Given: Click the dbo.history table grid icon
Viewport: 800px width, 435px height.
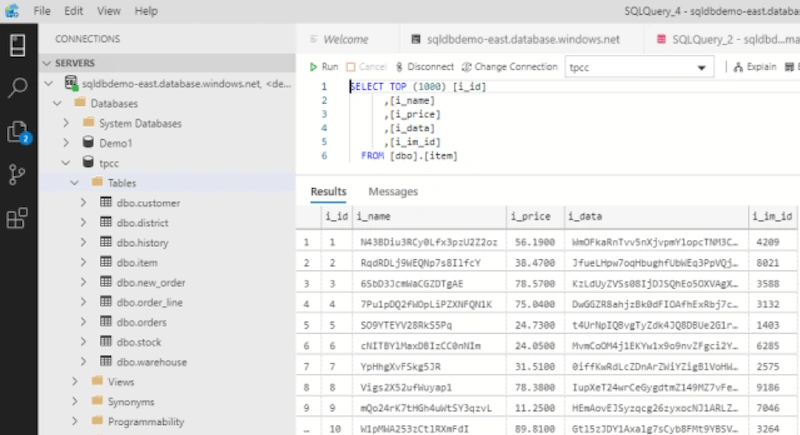Looking at the screenshot, I should (106, 242).
